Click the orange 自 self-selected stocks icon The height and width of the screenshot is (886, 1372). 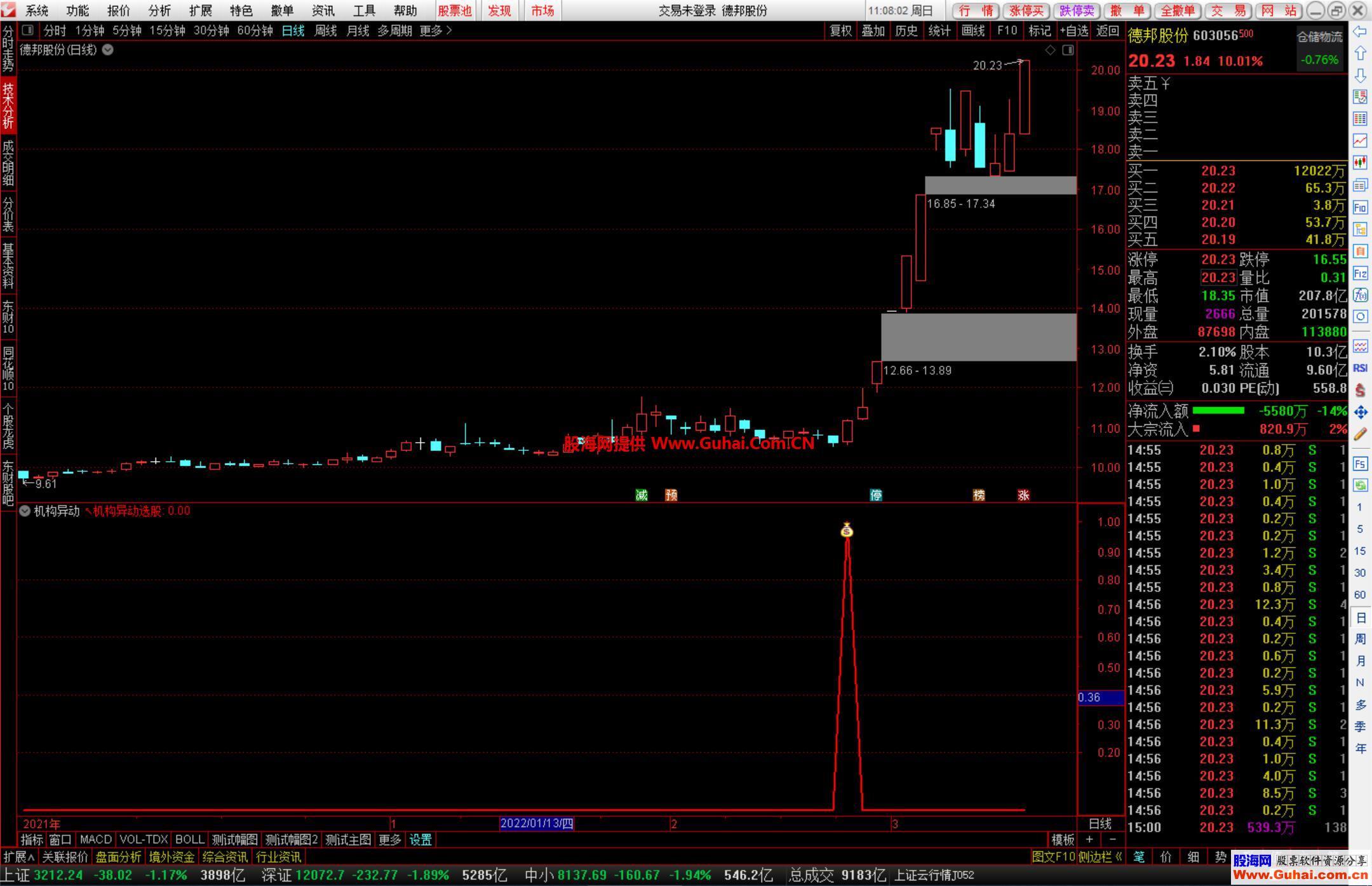(1360, 252)
